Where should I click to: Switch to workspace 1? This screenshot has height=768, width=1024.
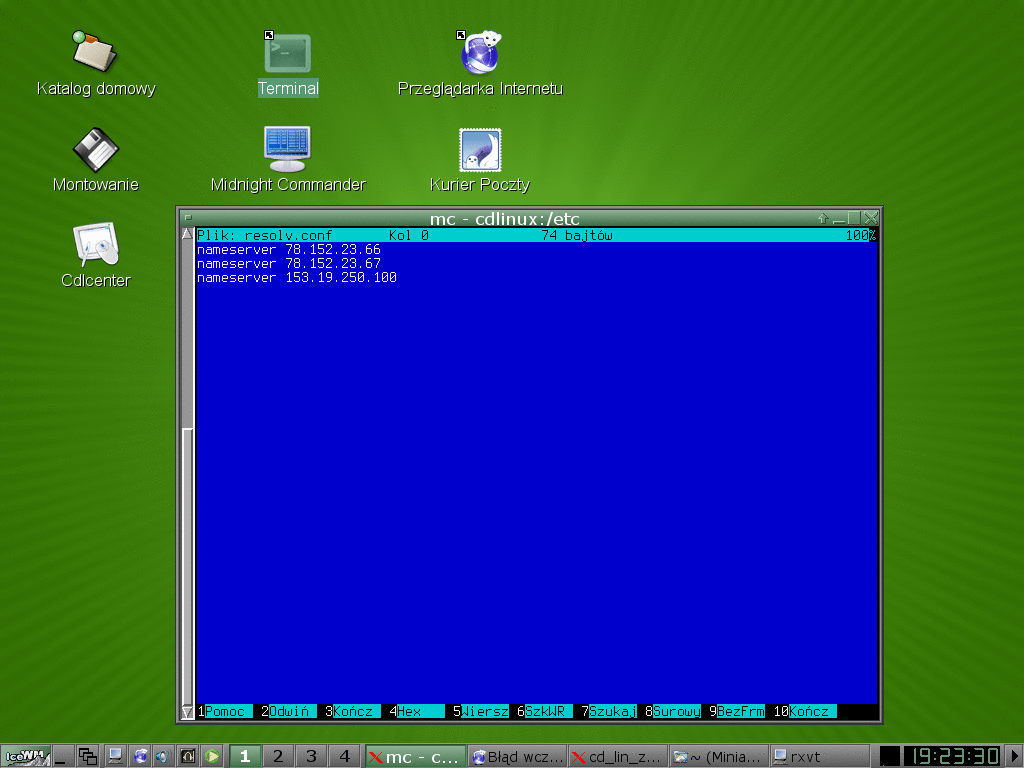click(x=245, y=757)
